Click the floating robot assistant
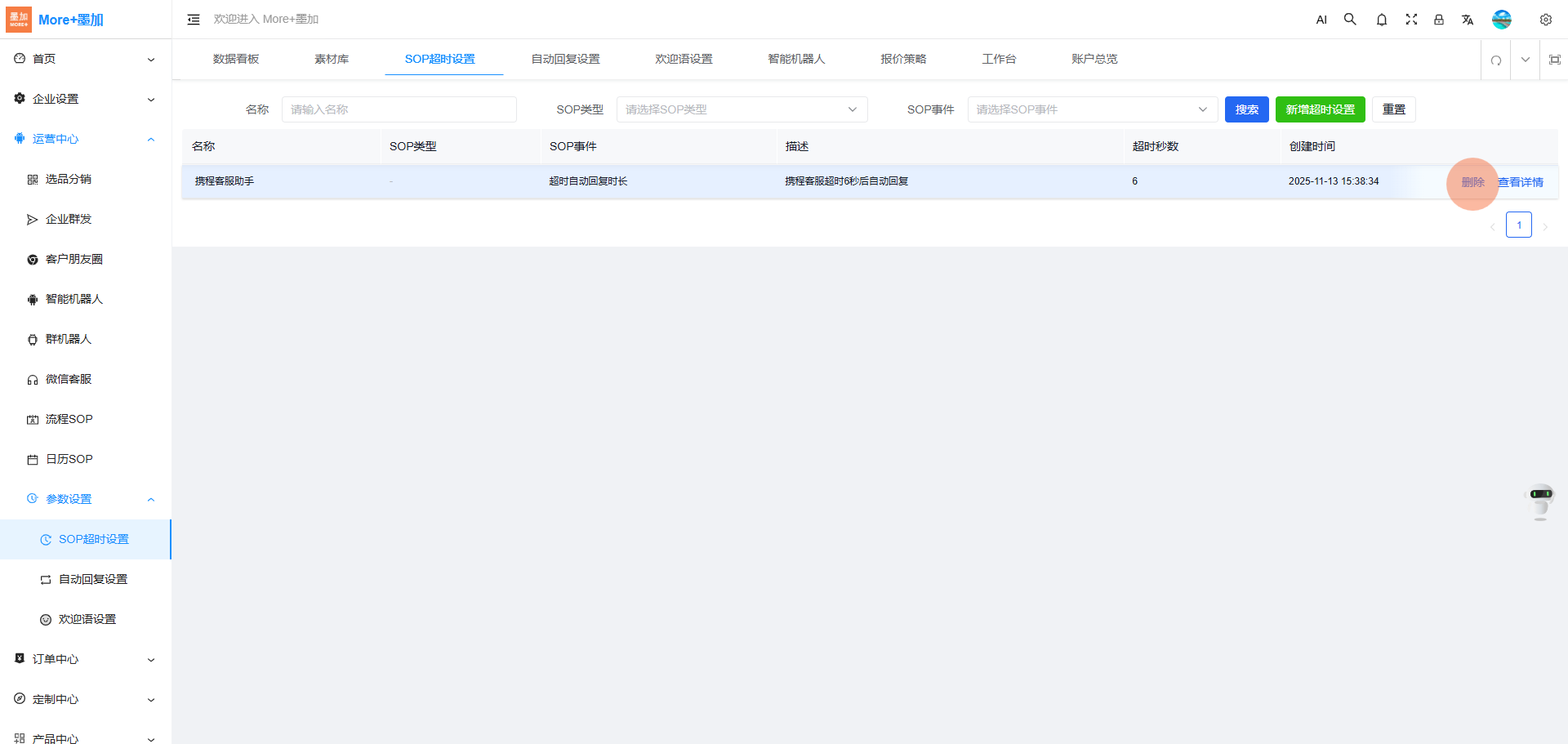Image resolution: width=1568 pixels, height=744 pixels. 1540,501
